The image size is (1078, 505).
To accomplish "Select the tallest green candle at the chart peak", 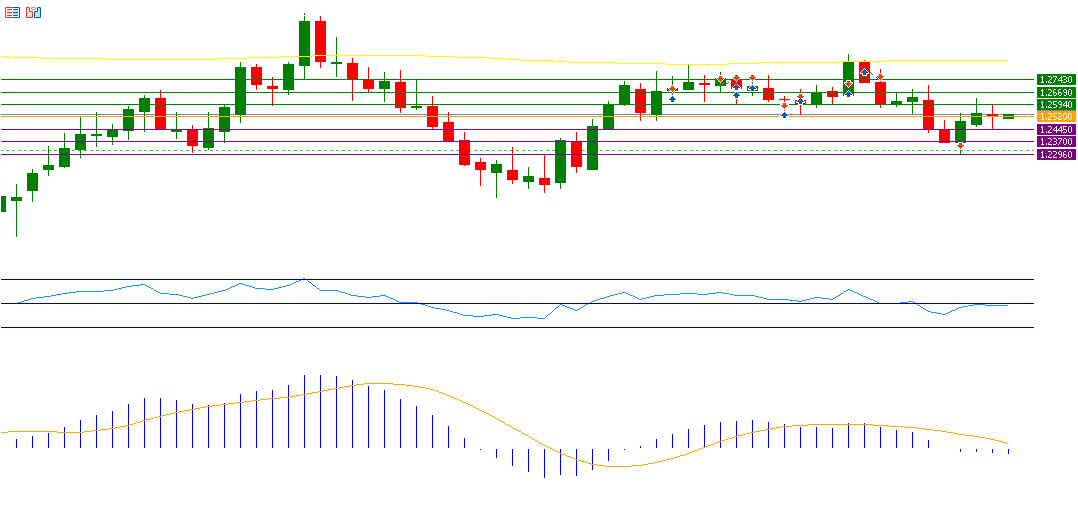I will coord(304,43).
